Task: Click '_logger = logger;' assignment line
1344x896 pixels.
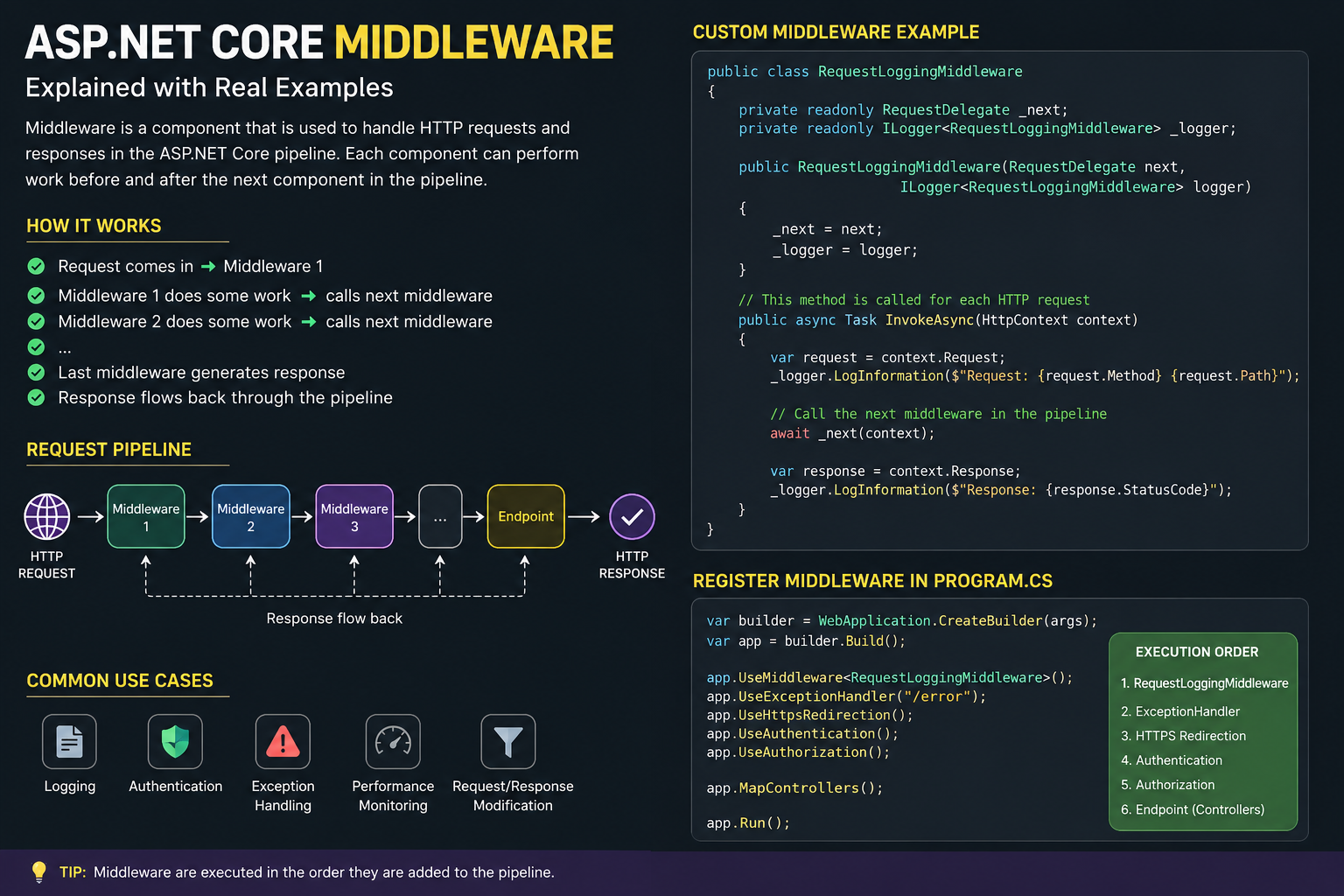Action: tap(844, 250)
